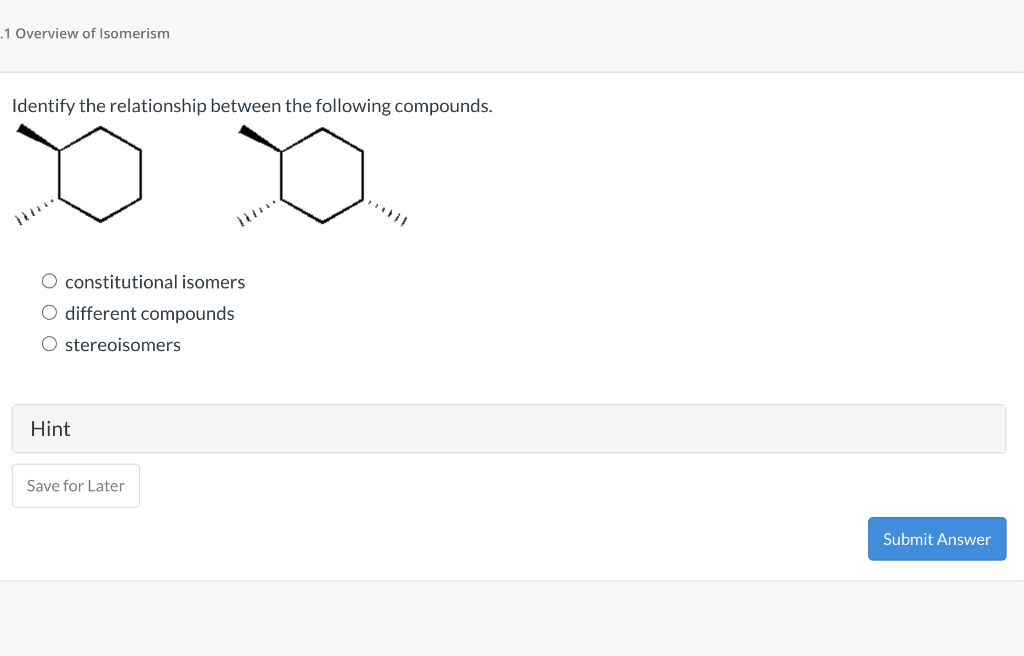
Task: Click the gray Hint bar
Action: click(508, 428)
